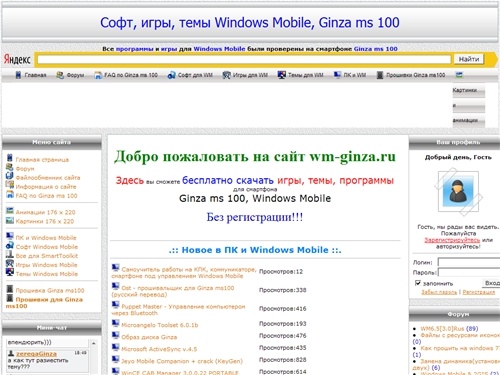
Task: Click the ПК и WM nav icon
Action: click(x=337, y=75)
